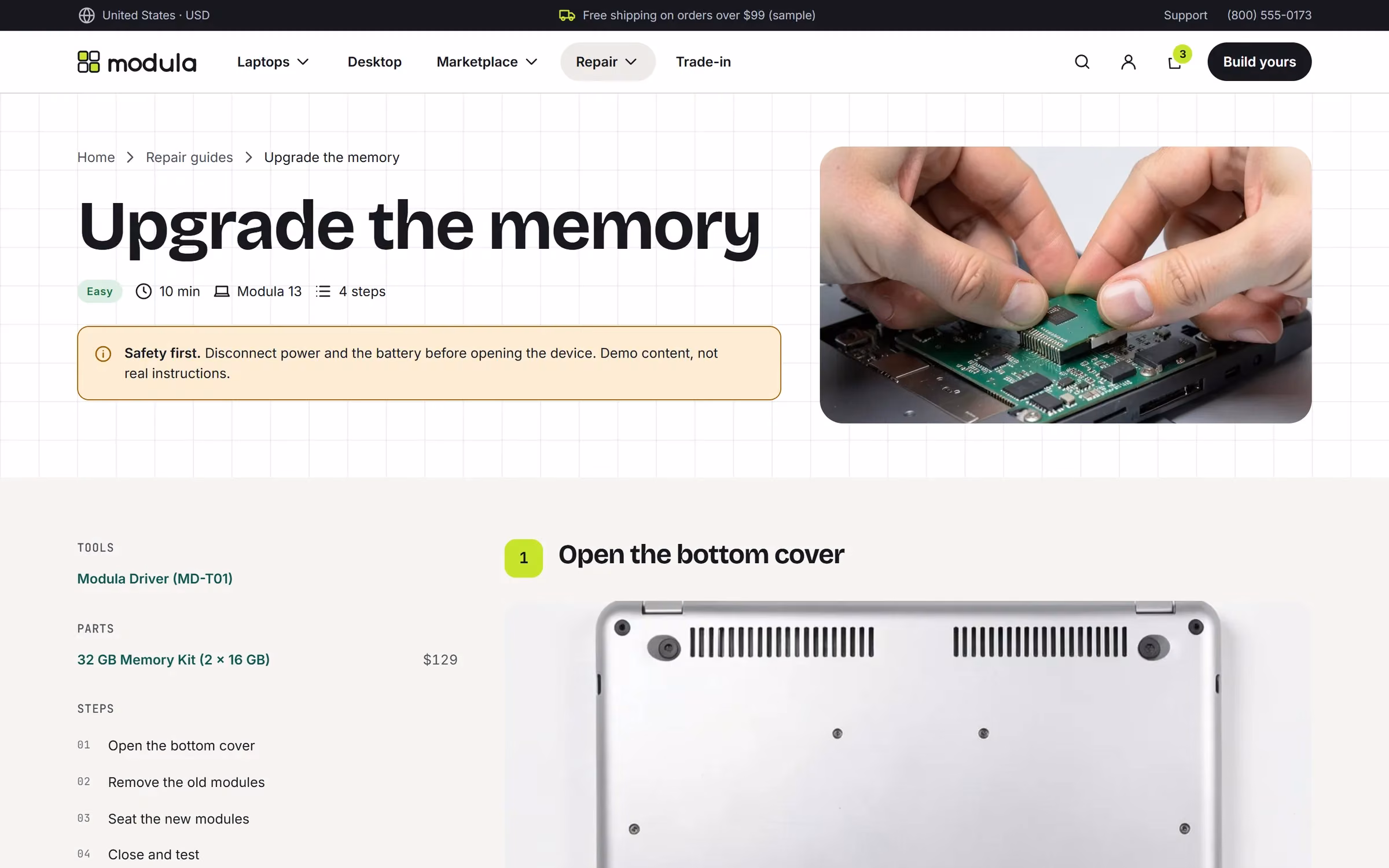Jump to step 04 Close and test

point(138,855)
